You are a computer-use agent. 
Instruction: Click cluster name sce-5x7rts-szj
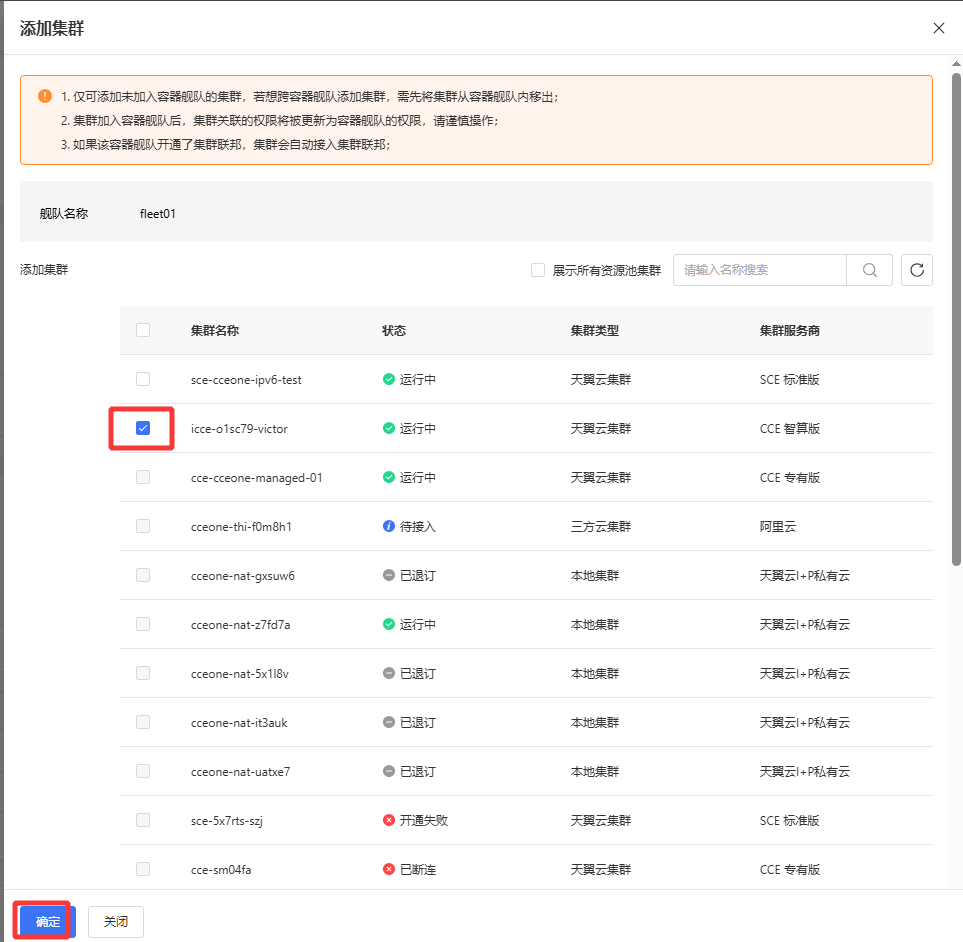(x=227, y=821)
